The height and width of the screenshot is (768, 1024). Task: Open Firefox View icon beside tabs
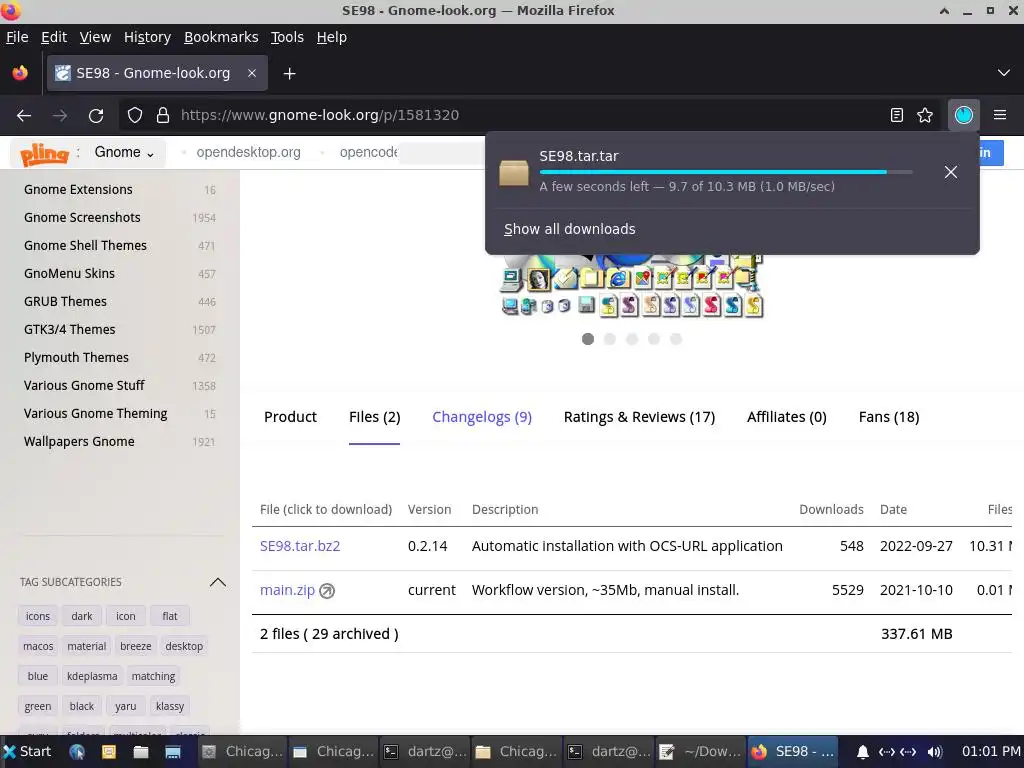click(20, 73)
